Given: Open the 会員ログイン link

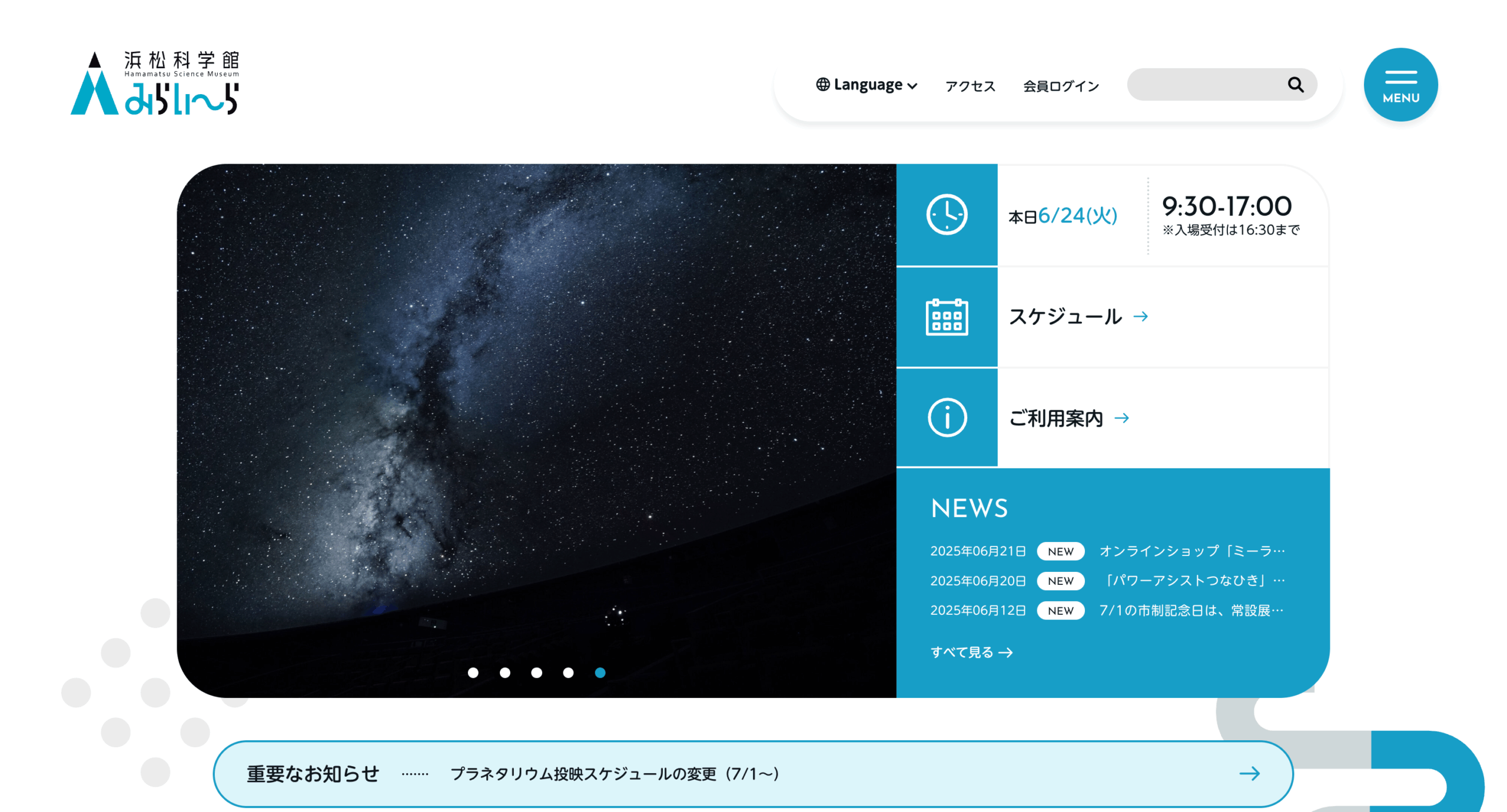Looking at the screenshot, I should tap(1060, 86).
